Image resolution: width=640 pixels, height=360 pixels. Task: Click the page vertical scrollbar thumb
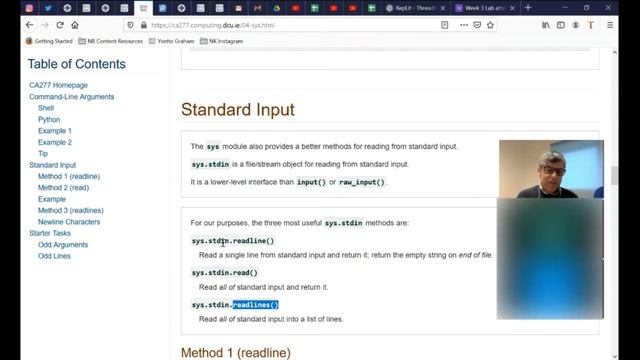click(x=614, y=176)
